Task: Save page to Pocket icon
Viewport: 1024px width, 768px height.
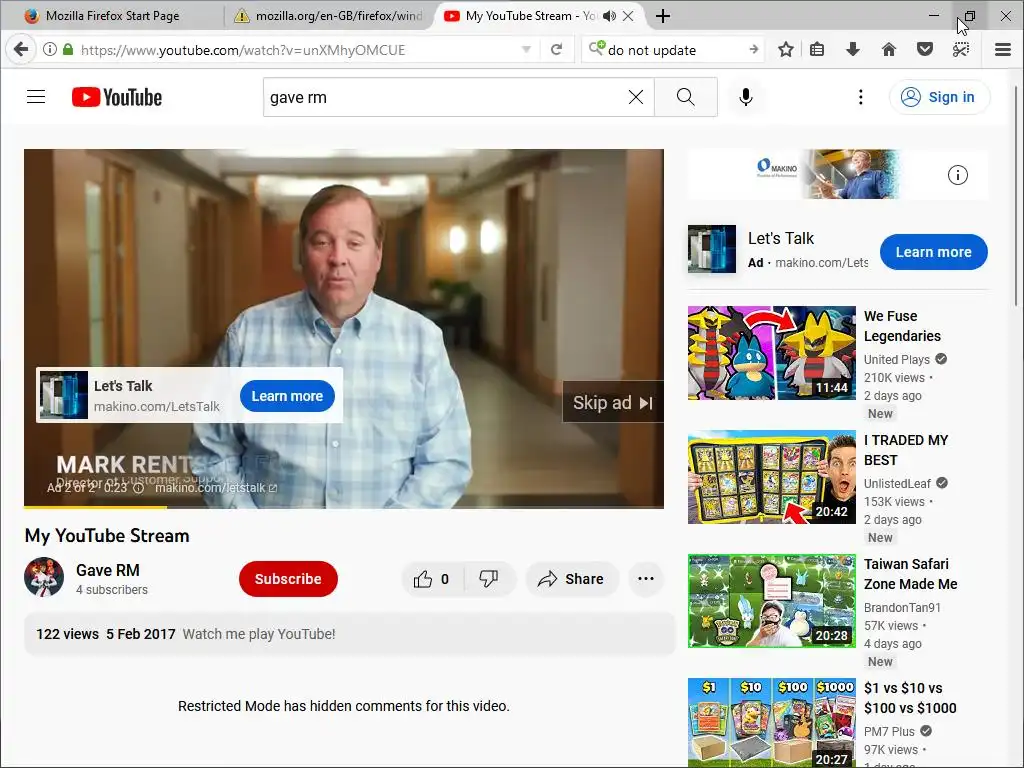Action: coord(925,50)
